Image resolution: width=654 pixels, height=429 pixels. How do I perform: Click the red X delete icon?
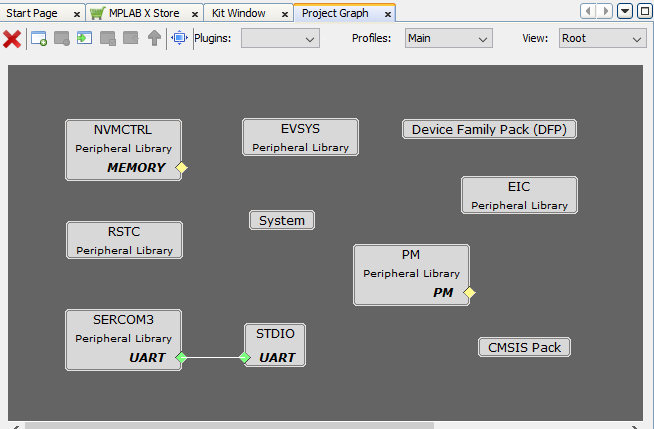tap(12, 39)
